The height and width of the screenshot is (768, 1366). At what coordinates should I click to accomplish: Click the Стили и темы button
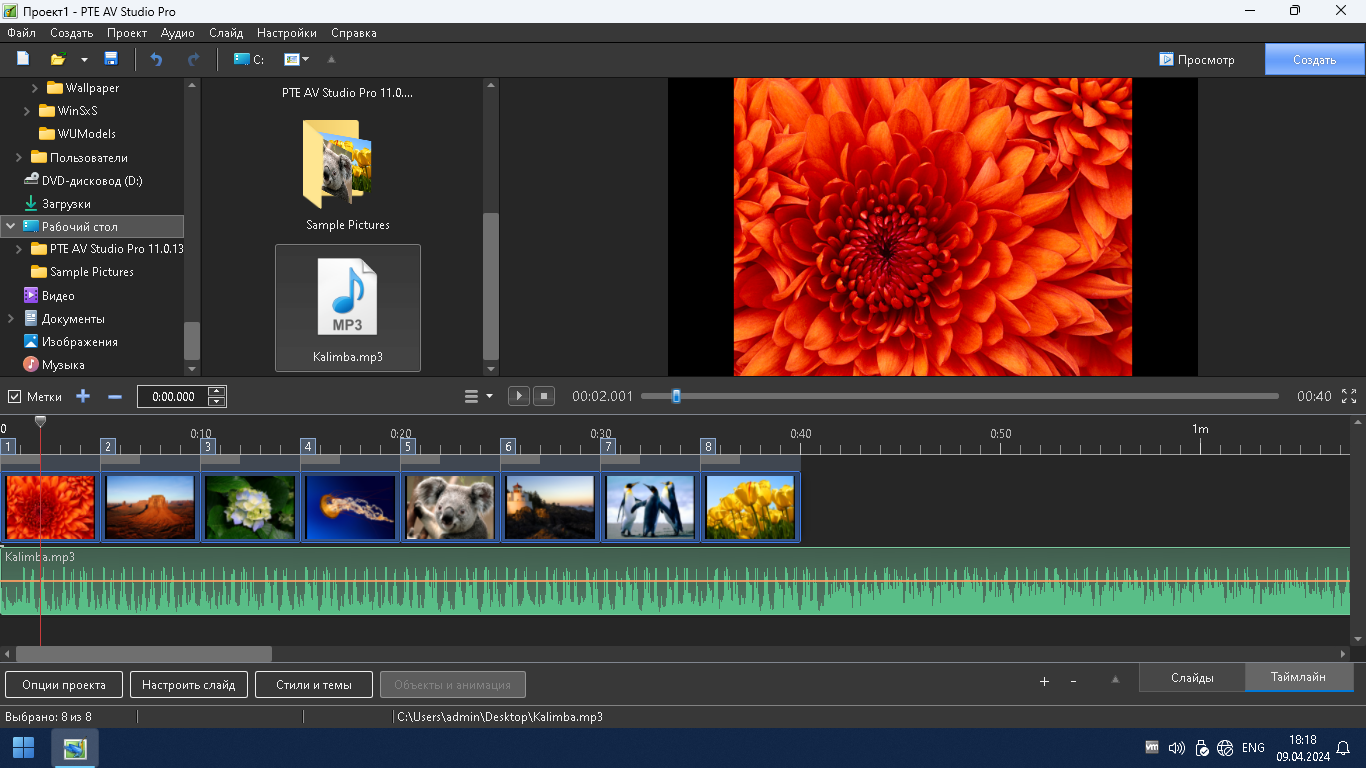click(314, 685)
